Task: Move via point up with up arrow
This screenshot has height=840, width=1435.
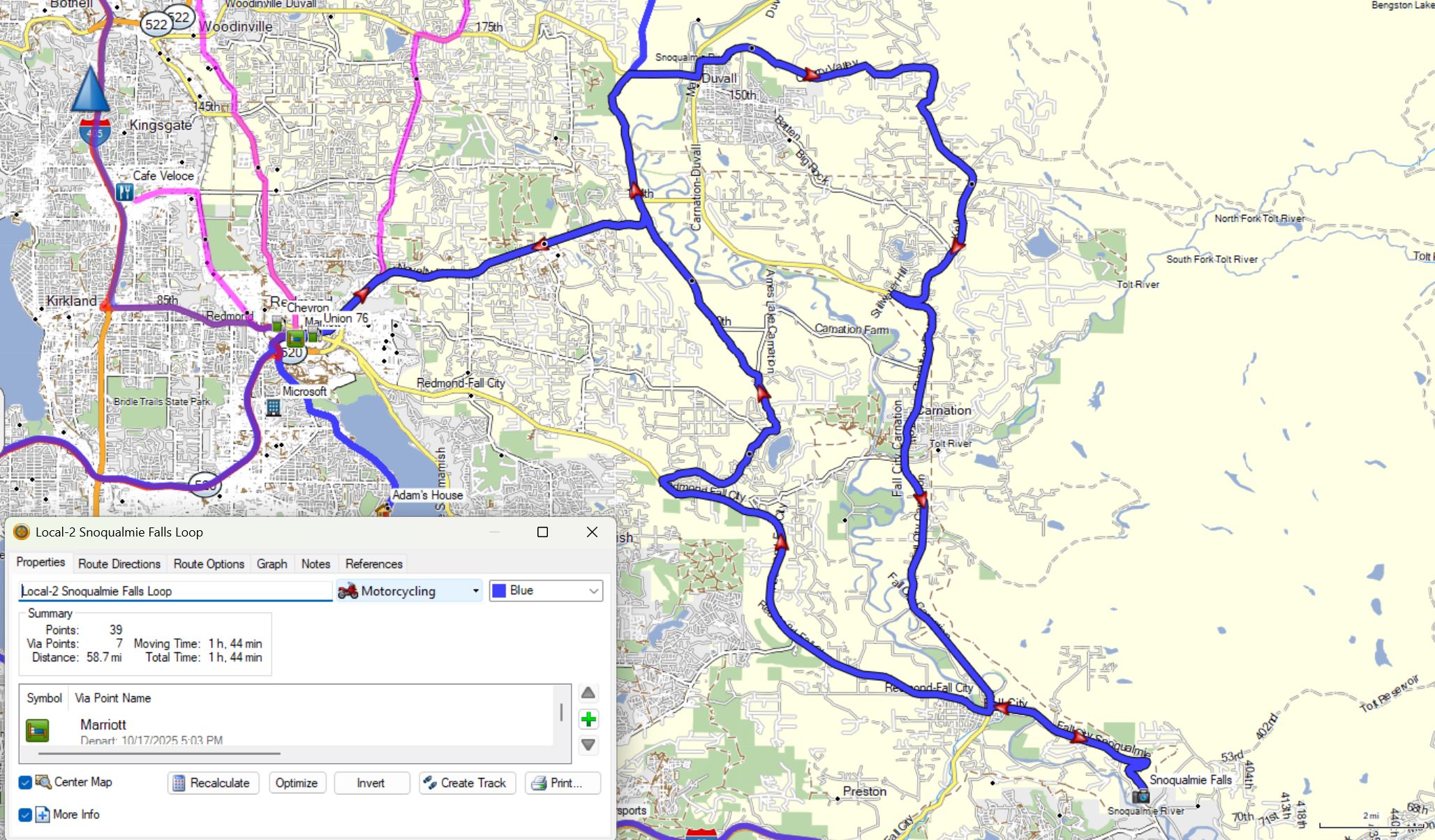Action: click(588, 693)
